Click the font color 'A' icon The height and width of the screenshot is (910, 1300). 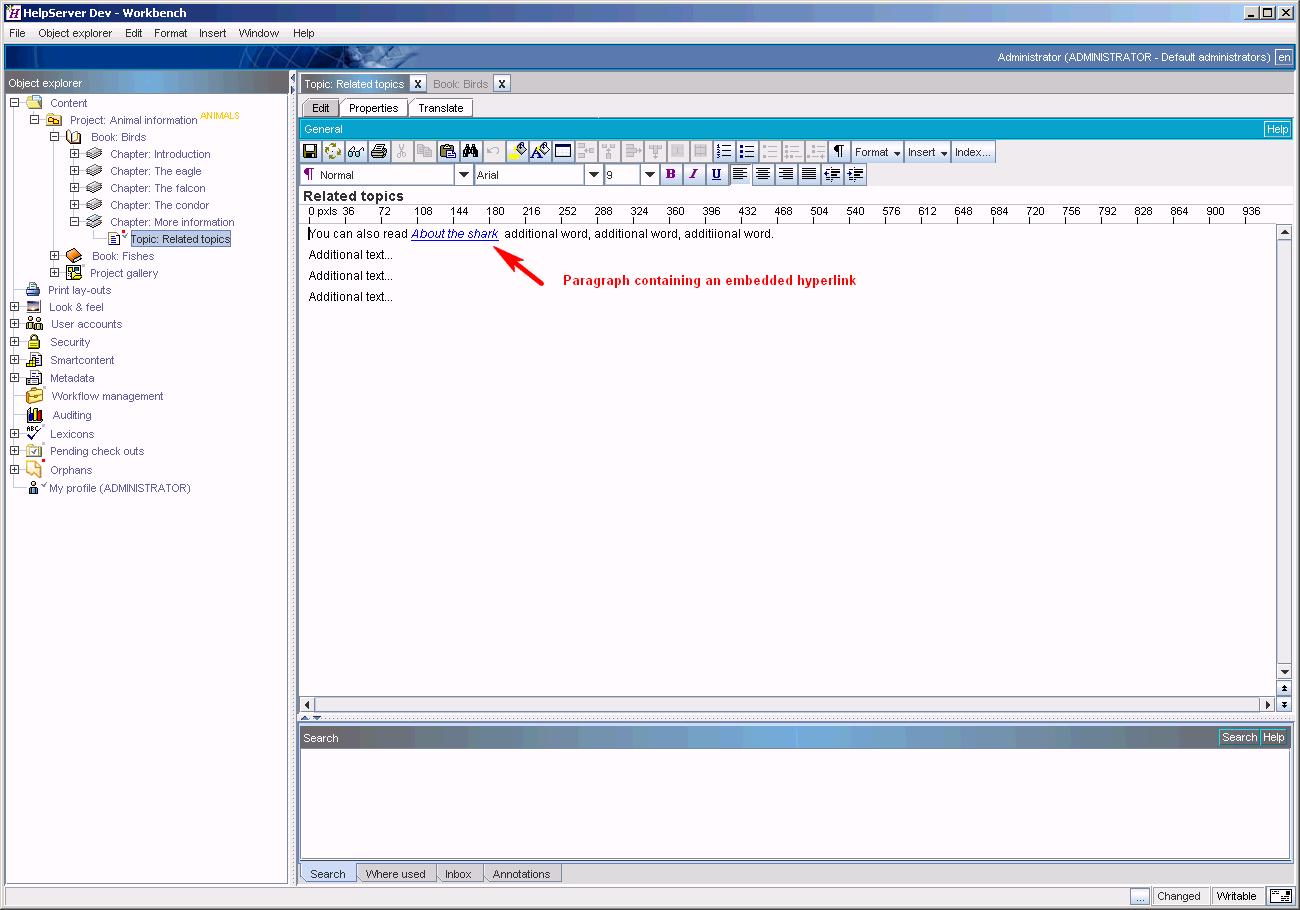point(540,152)
